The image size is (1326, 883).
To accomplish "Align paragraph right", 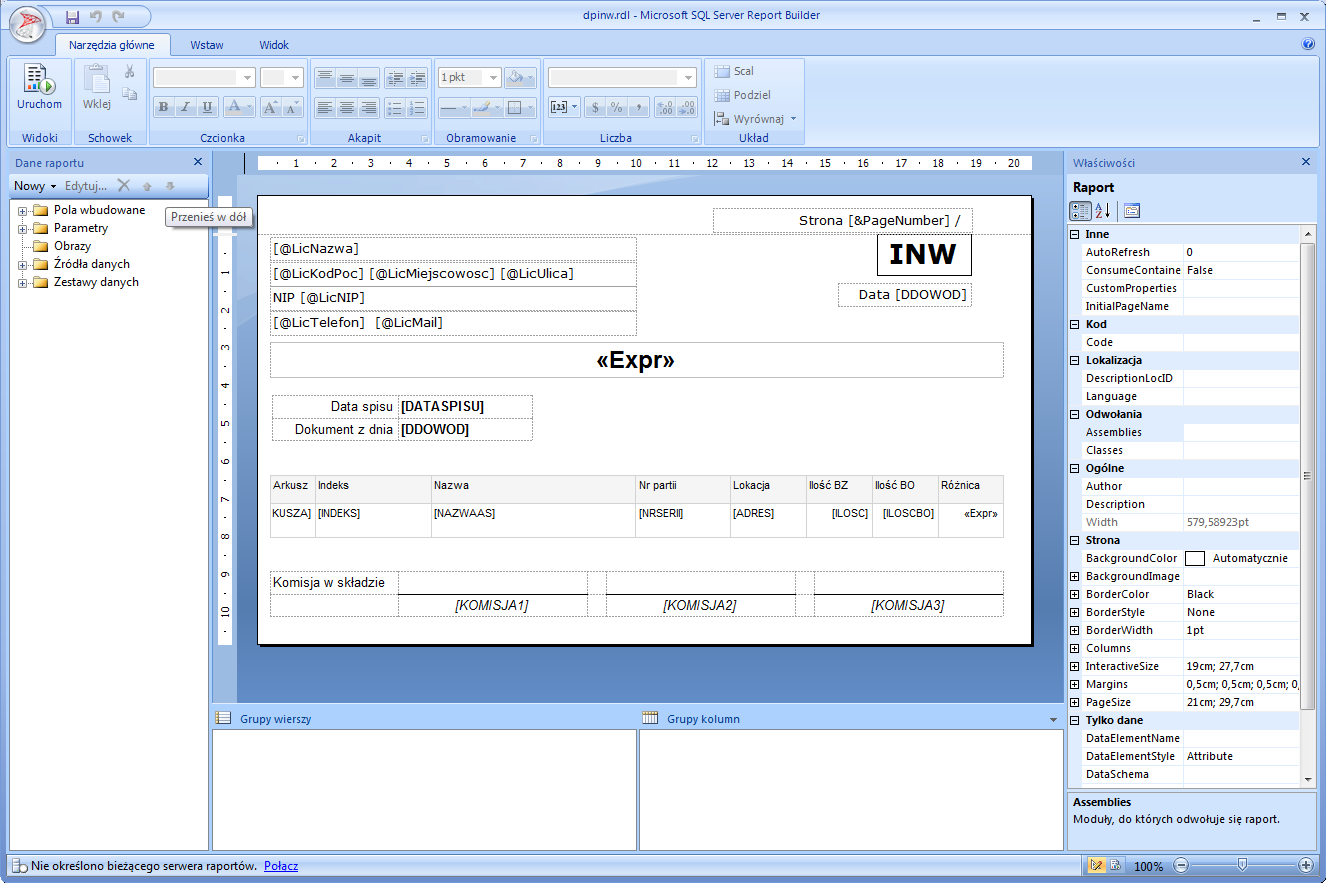I will (x=369, y=108).
